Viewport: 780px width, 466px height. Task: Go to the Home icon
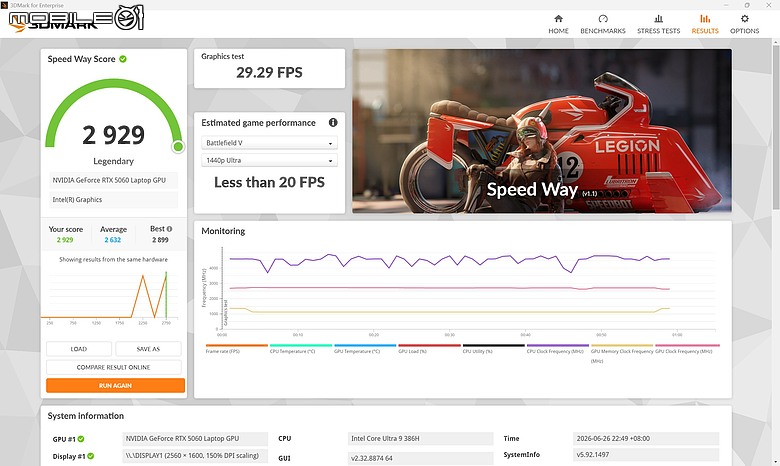pos(558,19)
